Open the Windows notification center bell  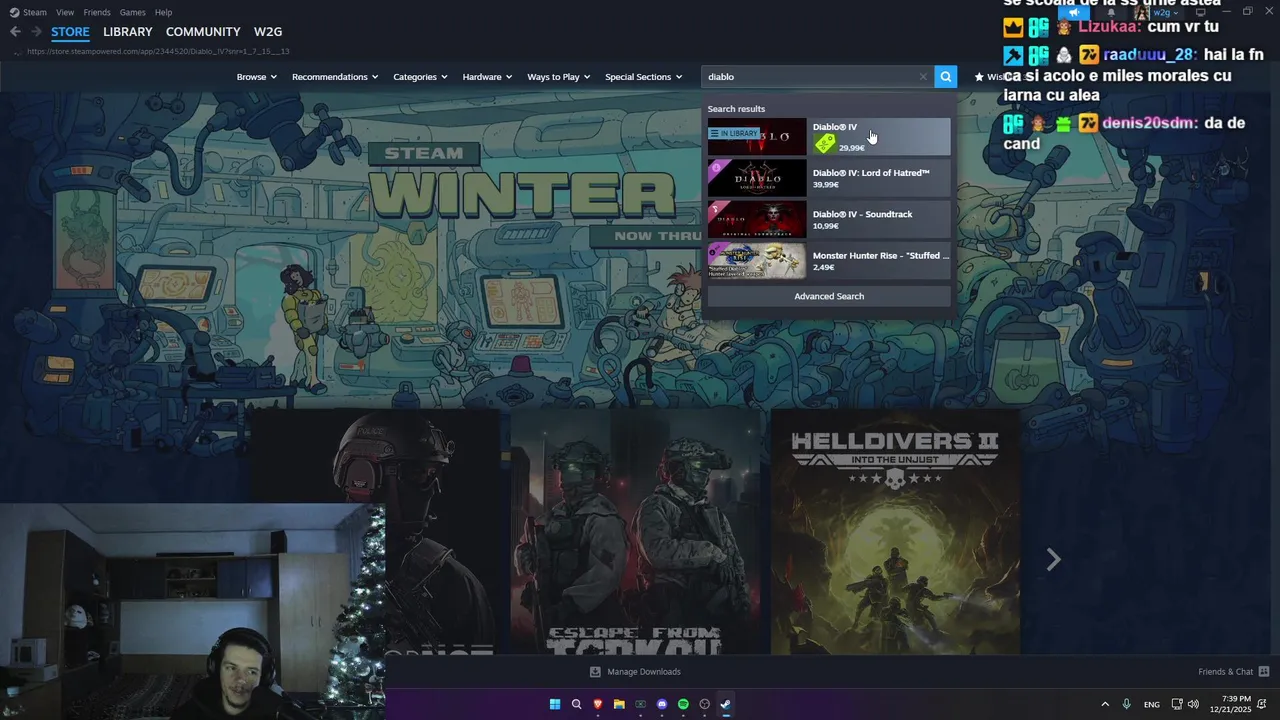(x=1264, y=704)
